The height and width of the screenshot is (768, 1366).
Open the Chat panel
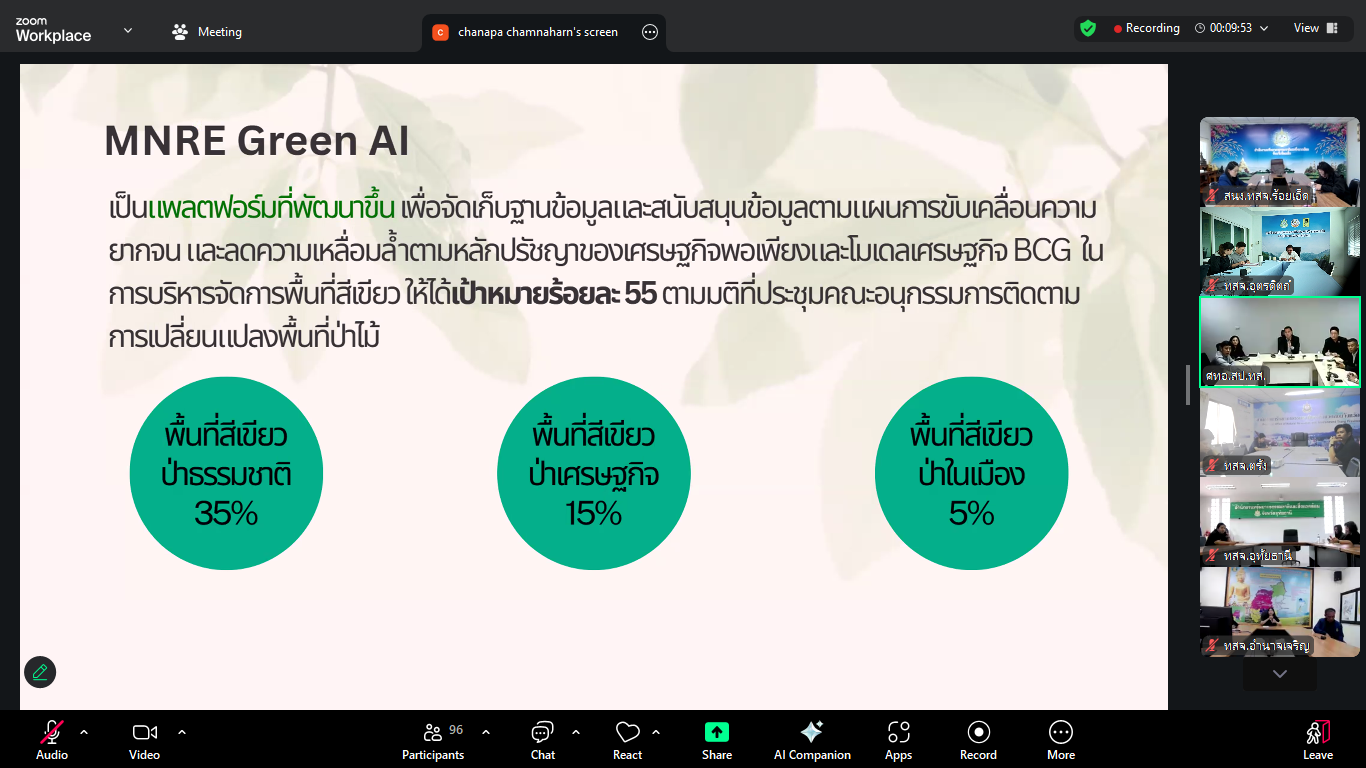point(543,740)
